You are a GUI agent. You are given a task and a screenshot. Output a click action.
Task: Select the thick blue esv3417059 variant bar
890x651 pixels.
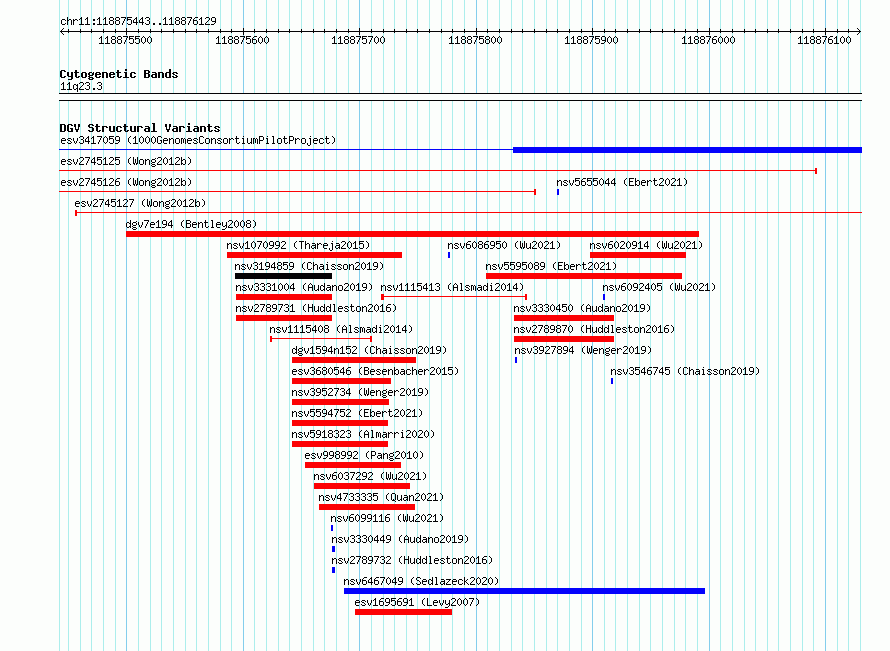click(x=687, y=150)
